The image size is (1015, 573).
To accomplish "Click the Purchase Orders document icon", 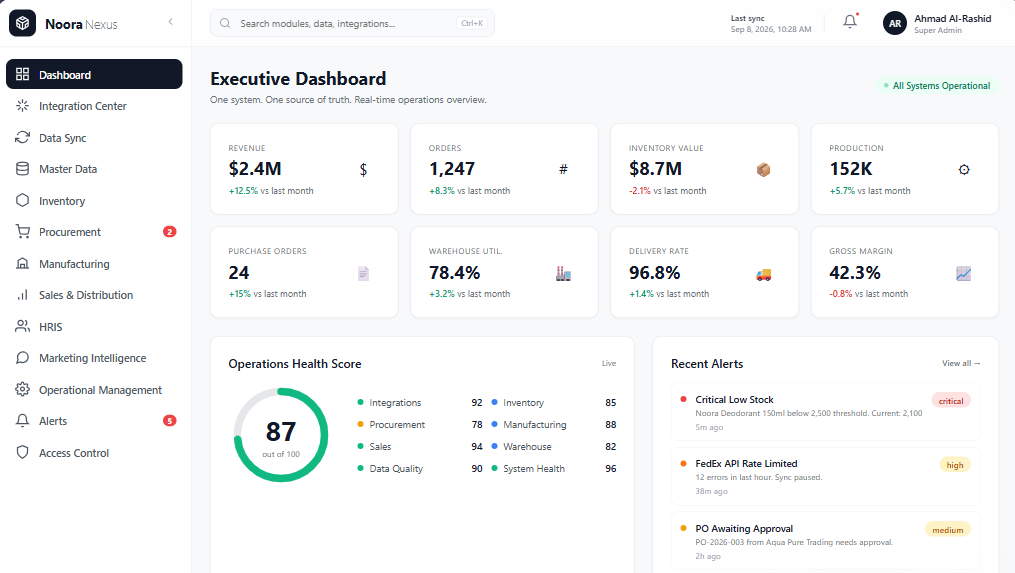I will (x=363, y=274).
